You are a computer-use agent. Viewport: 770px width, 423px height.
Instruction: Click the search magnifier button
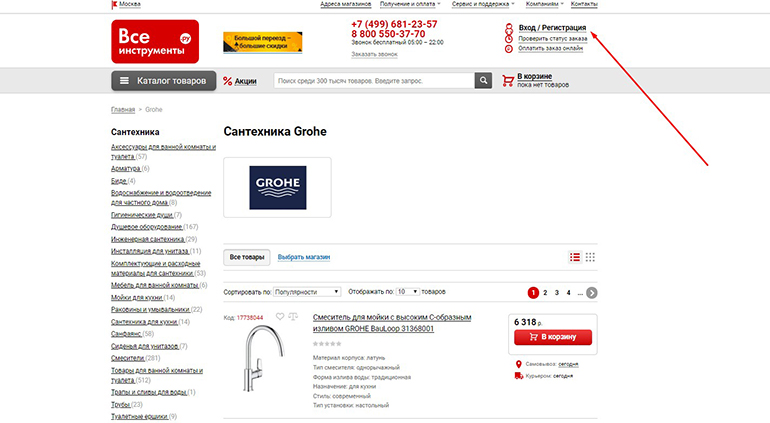483,81
